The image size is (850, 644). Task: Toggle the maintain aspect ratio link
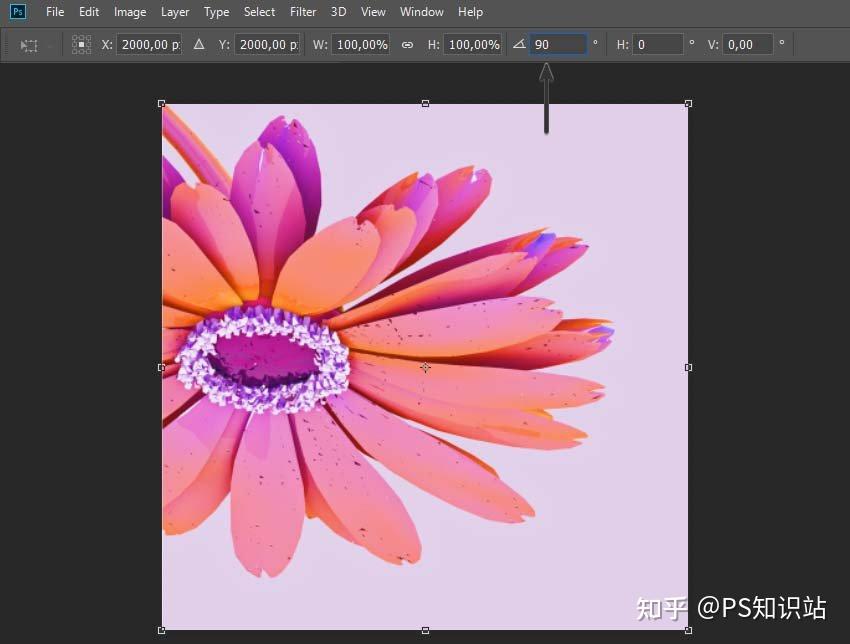pyautogui.click(x=407, y=45)
